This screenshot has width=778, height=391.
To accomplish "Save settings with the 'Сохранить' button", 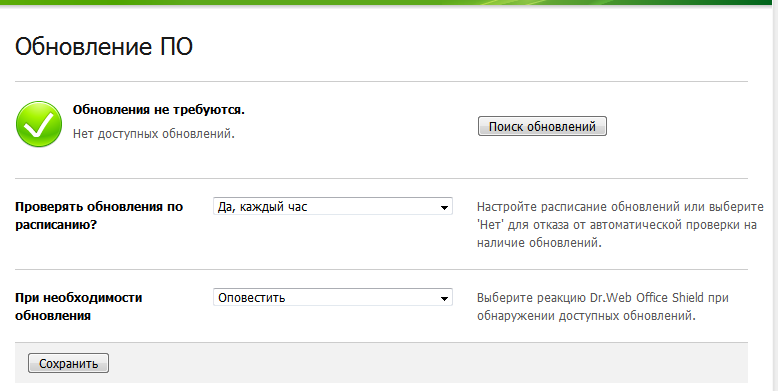I will tap(68, 363).
